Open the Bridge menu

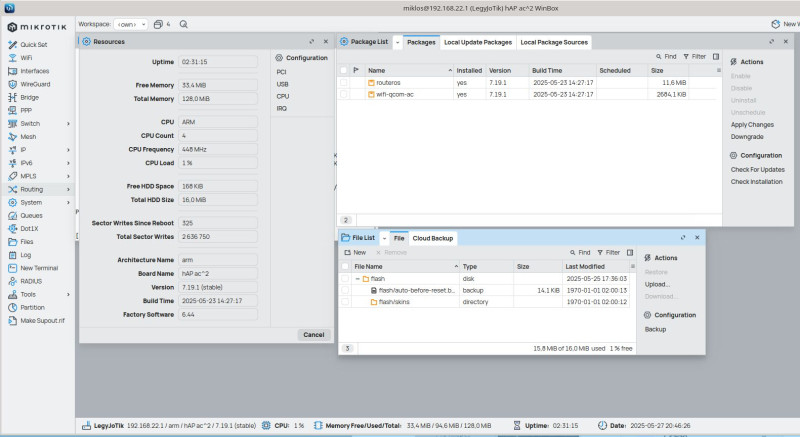click(30, 97)
